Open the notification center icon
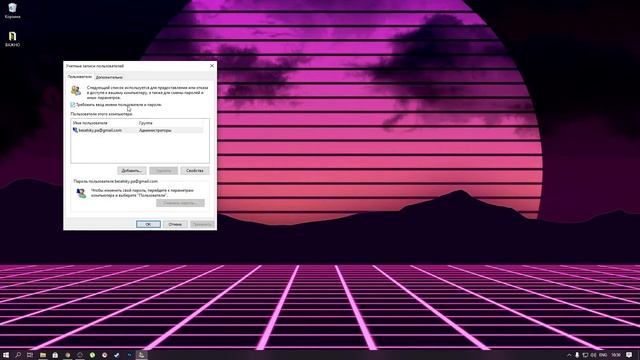Image resolution: width=640 pixels, height=360 pixels. 629,355
